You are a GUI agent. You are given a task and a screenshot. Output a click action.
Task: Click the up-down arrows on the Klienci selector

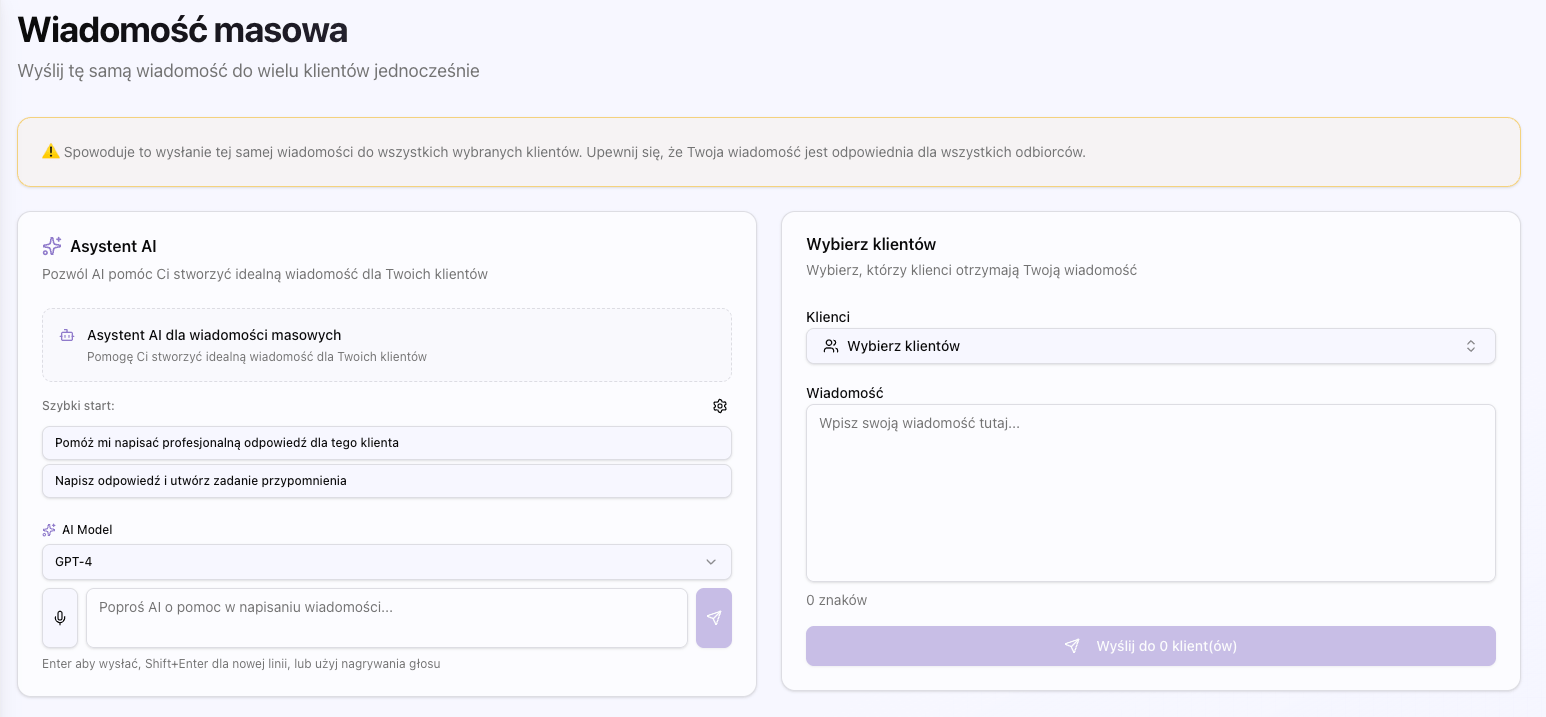pos(1471,346)
